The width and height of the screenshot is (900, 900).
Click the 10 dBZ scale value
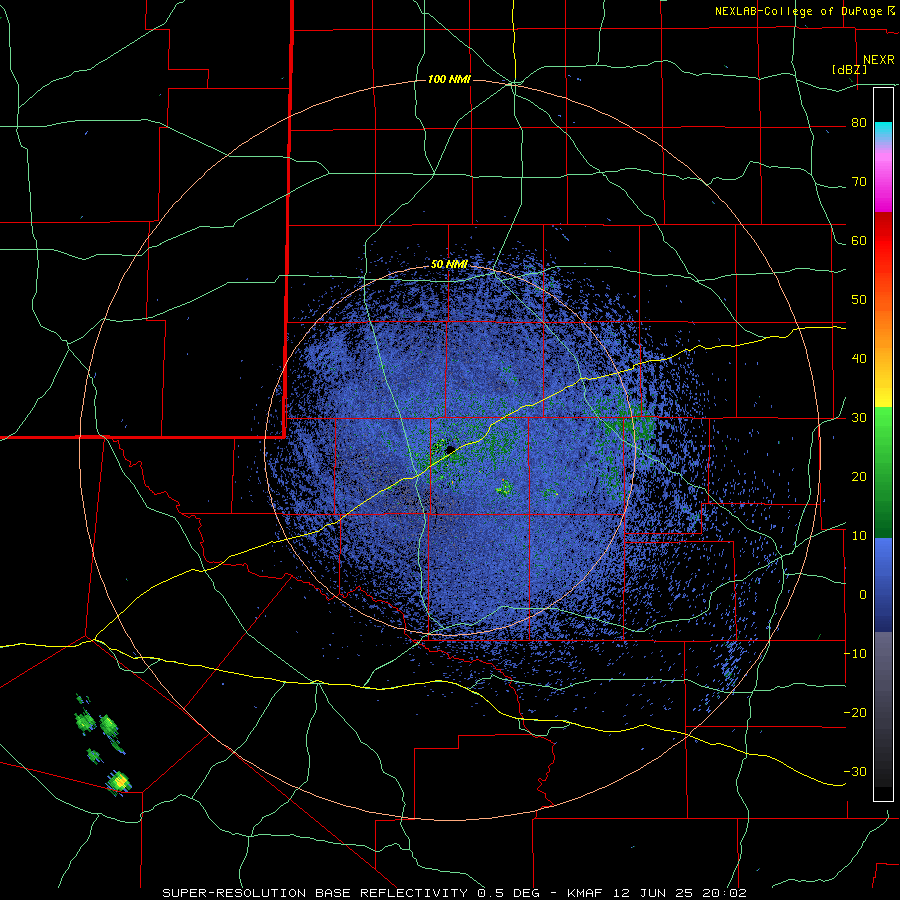[859, 536]
